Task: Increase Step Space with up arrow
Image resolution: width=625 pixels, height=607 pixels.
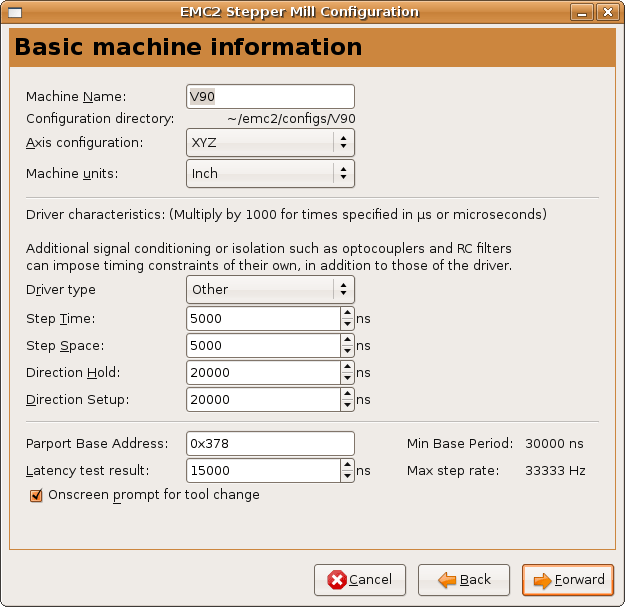Action: pos(347,340)
